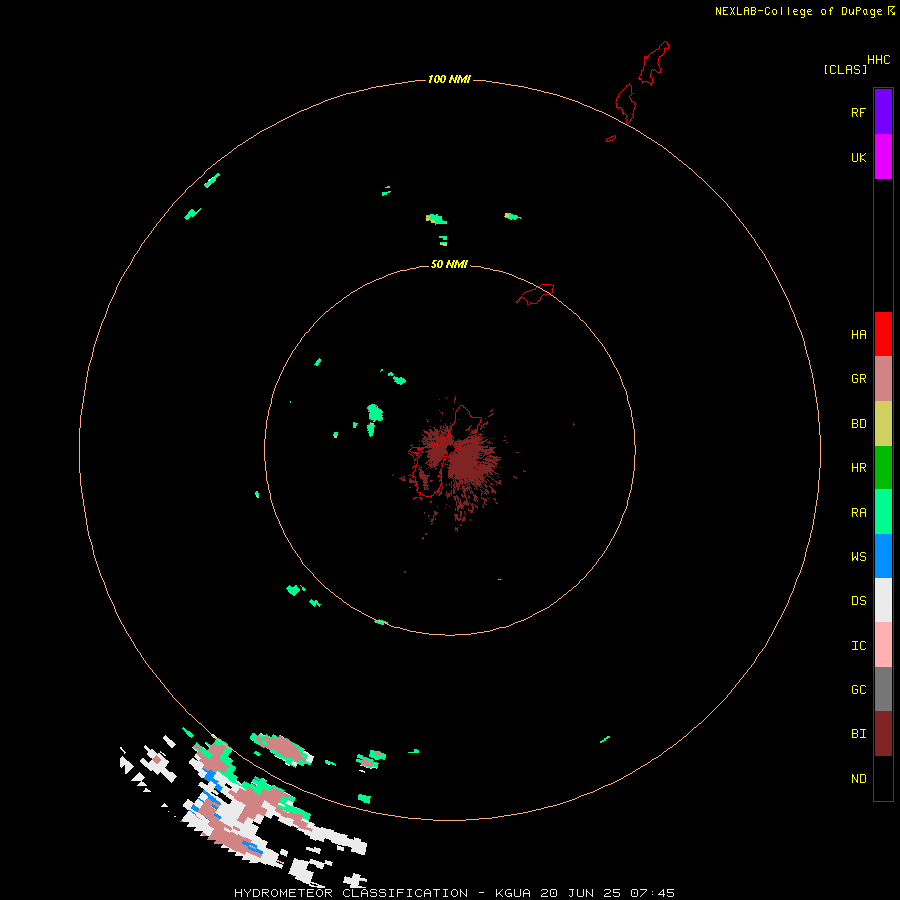This screenshot has height=900, width=900.
Task: Click the DS legend label
Action: click(858, 600)
